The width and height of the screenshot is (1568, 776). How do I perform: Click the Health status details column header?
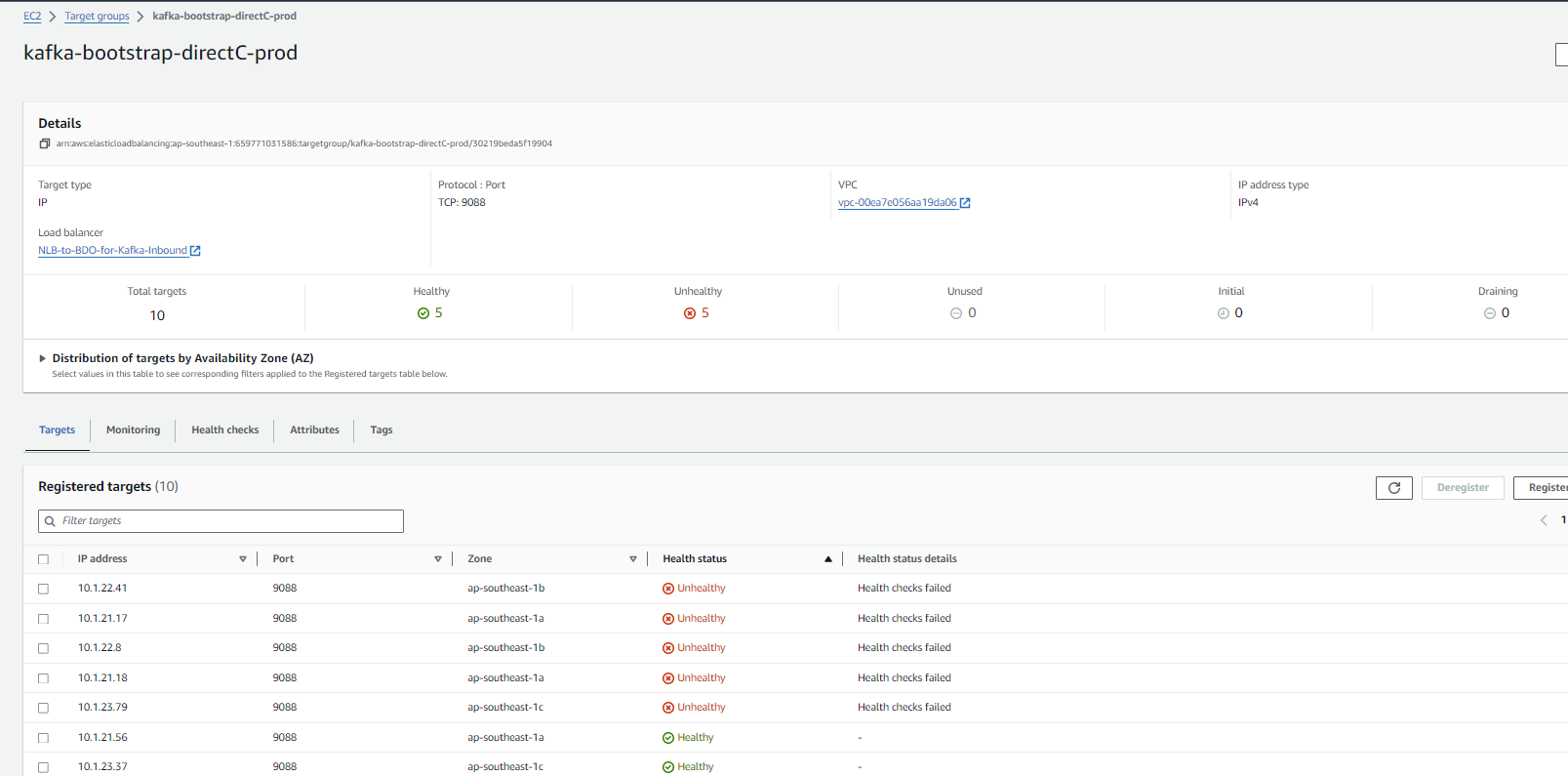click(x=907, y=559)
